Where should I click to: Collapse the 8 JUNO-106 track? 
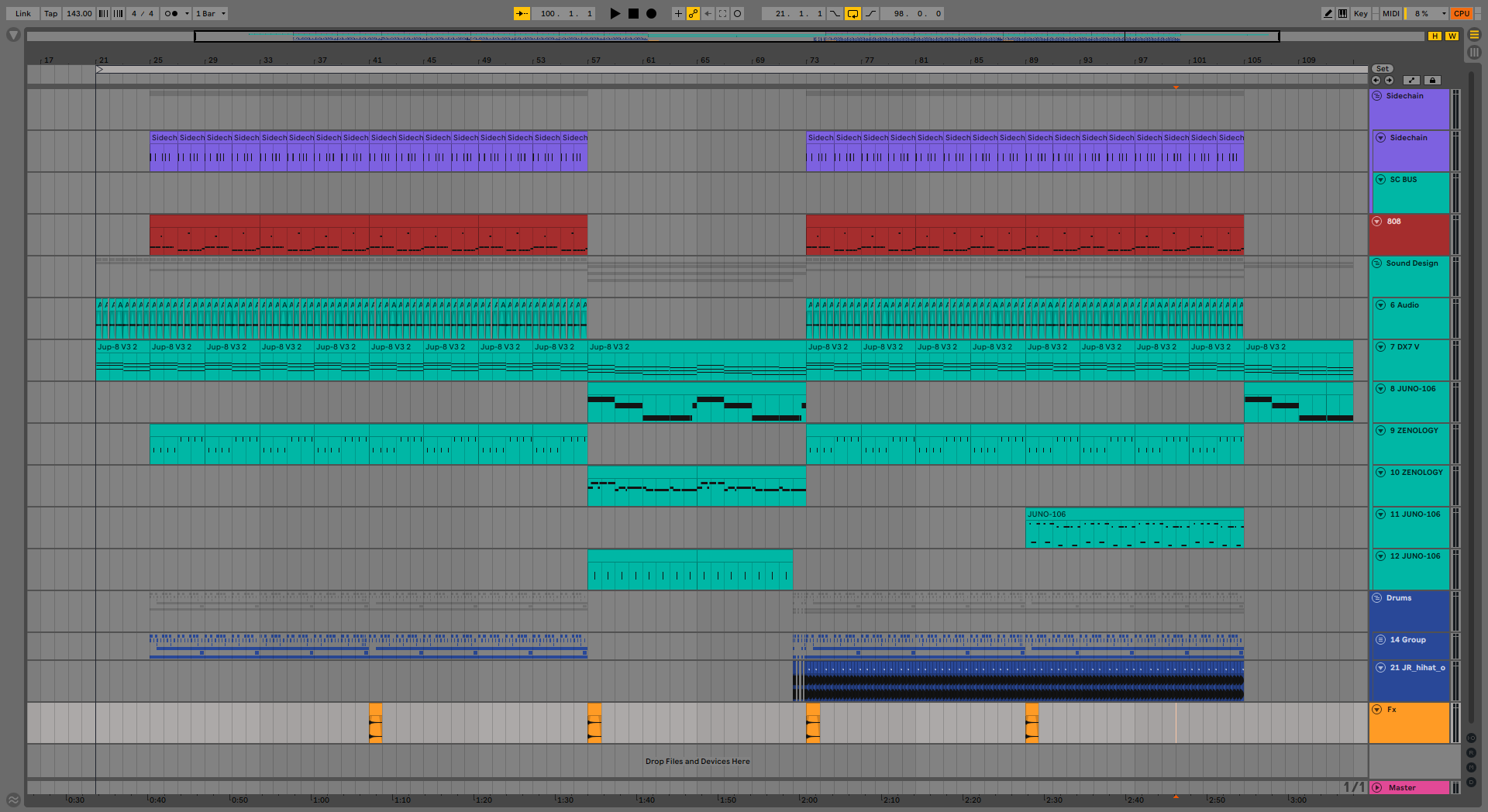tap(1380, 389)
